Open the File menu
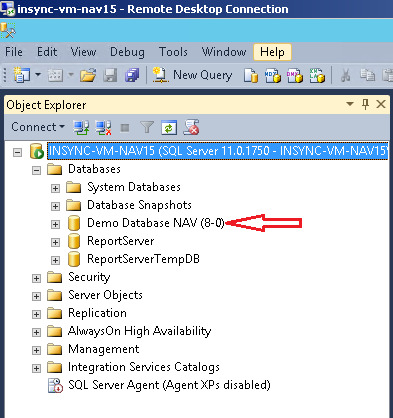Viewport: 393px width, 418px height. click(14, 52)
